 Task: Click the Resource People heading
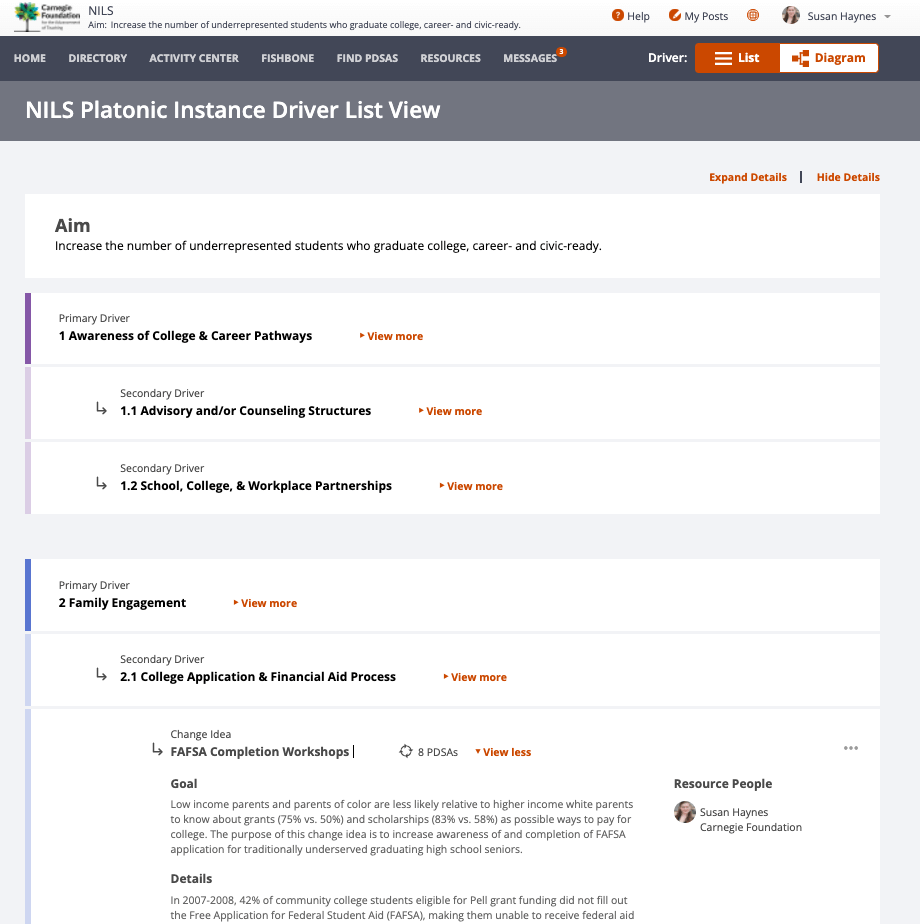(x=723, y=784)
